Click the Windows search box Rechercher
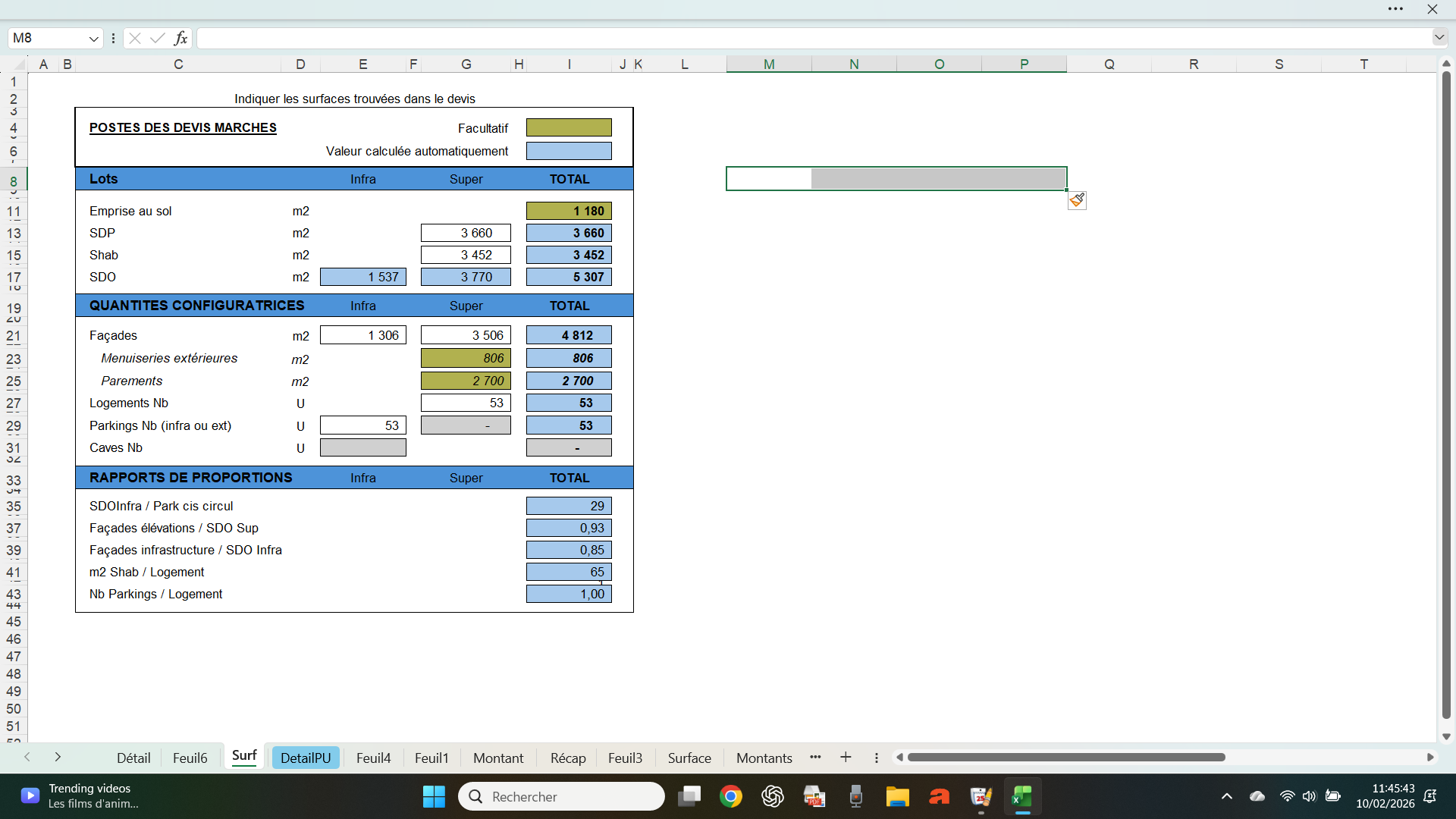The width and height of the screenshot is (1456, 819). (561, 796)
